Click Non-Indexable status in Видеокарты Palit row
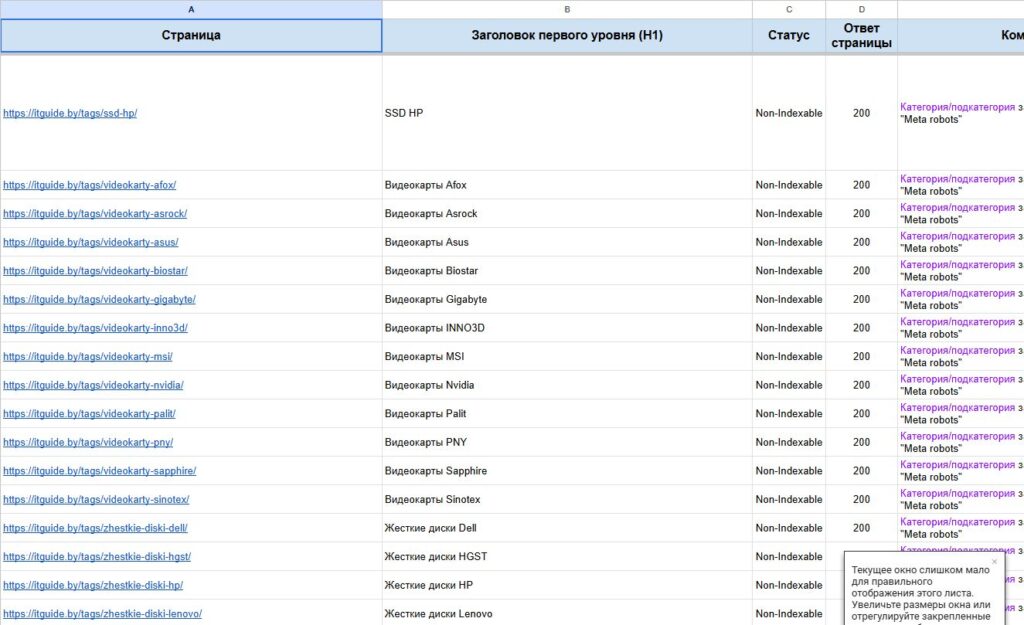 click(x=789, y=414)
